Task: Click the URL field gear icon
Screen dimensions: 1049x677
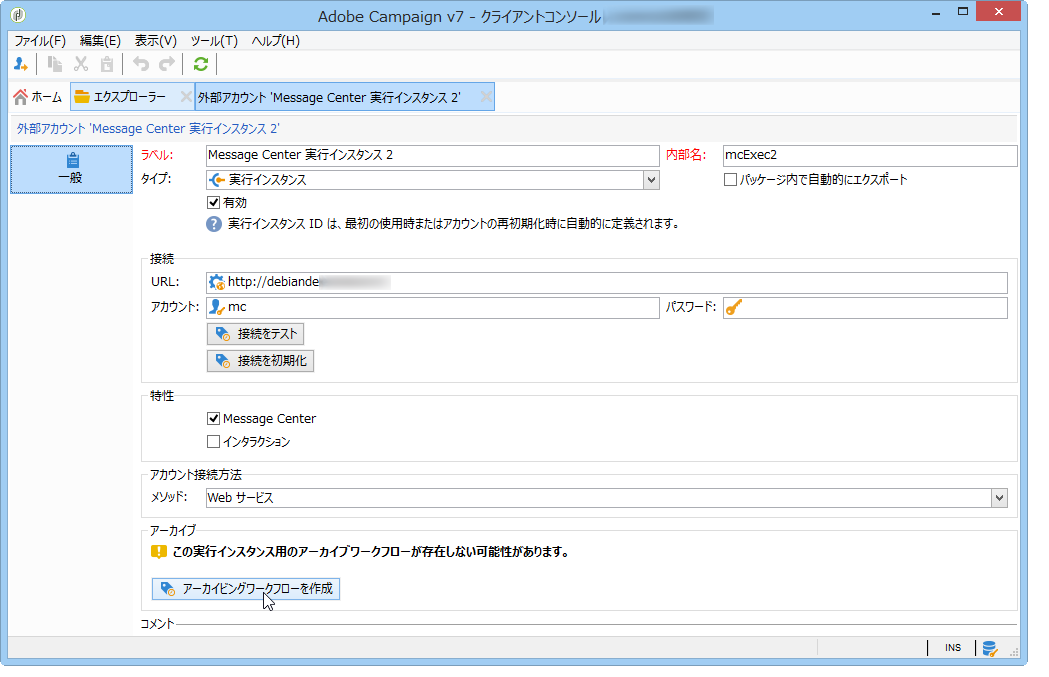Action: tap(216, 282)
